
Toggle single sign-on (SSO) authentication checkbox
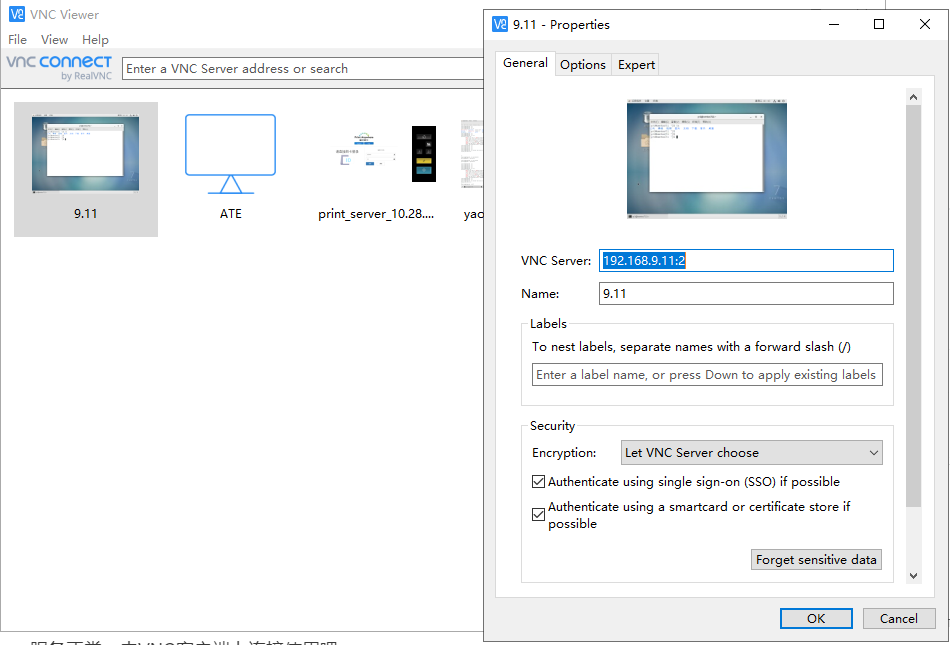(x=538, y=481)
